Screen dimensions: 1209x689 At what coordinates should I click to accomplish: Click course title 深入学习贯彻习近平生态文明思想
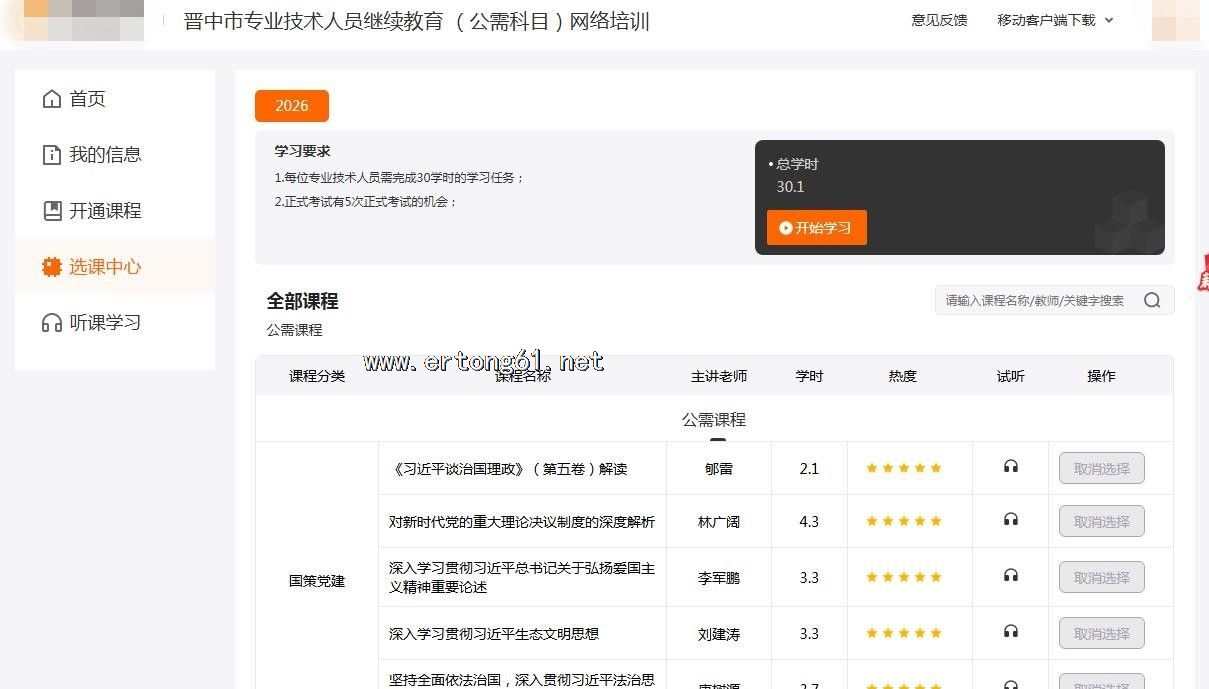pos(494,634)
